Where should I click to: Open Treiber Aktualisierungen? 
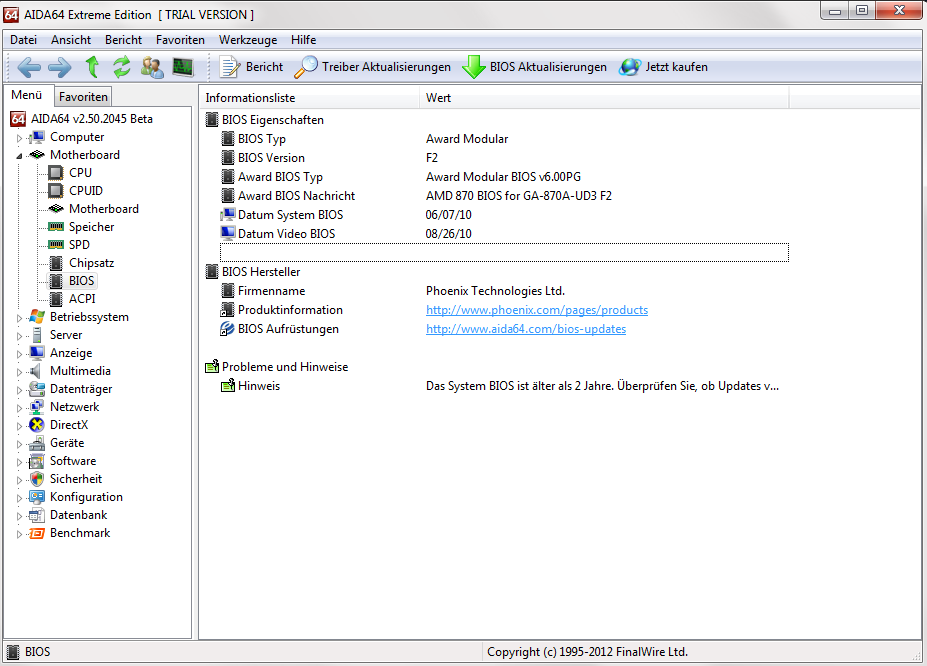click(x=372, y=67)
